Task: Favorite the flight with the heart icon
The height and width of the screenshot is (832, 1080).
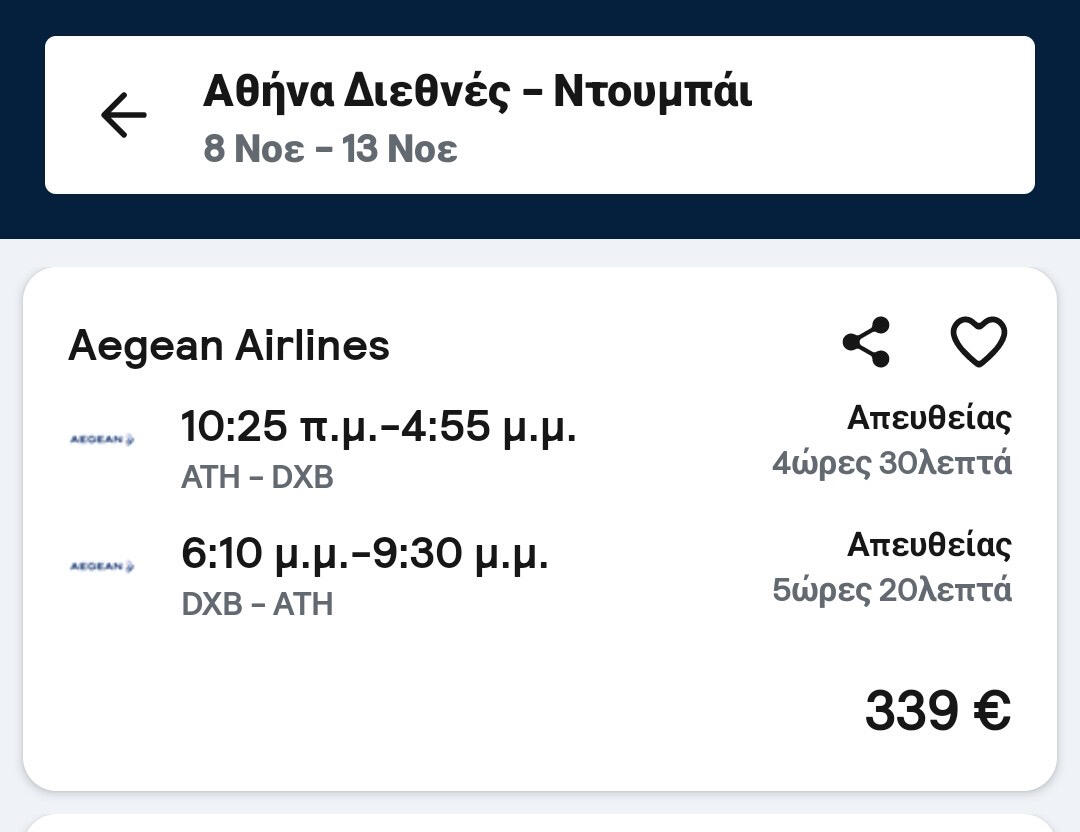Action: pos(978,342)
